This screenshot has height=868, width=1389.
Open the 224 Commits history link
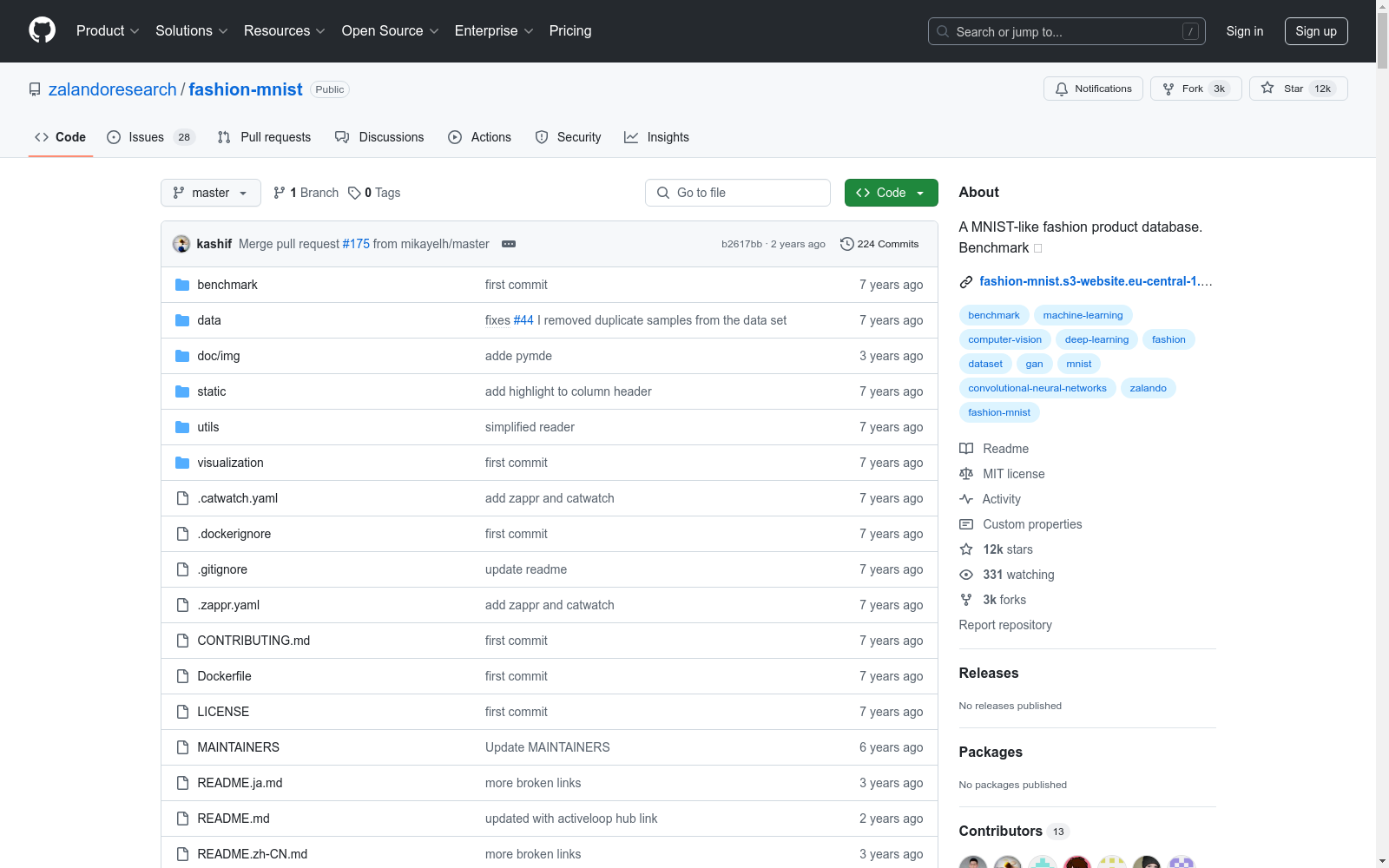(x=879, y=244)
